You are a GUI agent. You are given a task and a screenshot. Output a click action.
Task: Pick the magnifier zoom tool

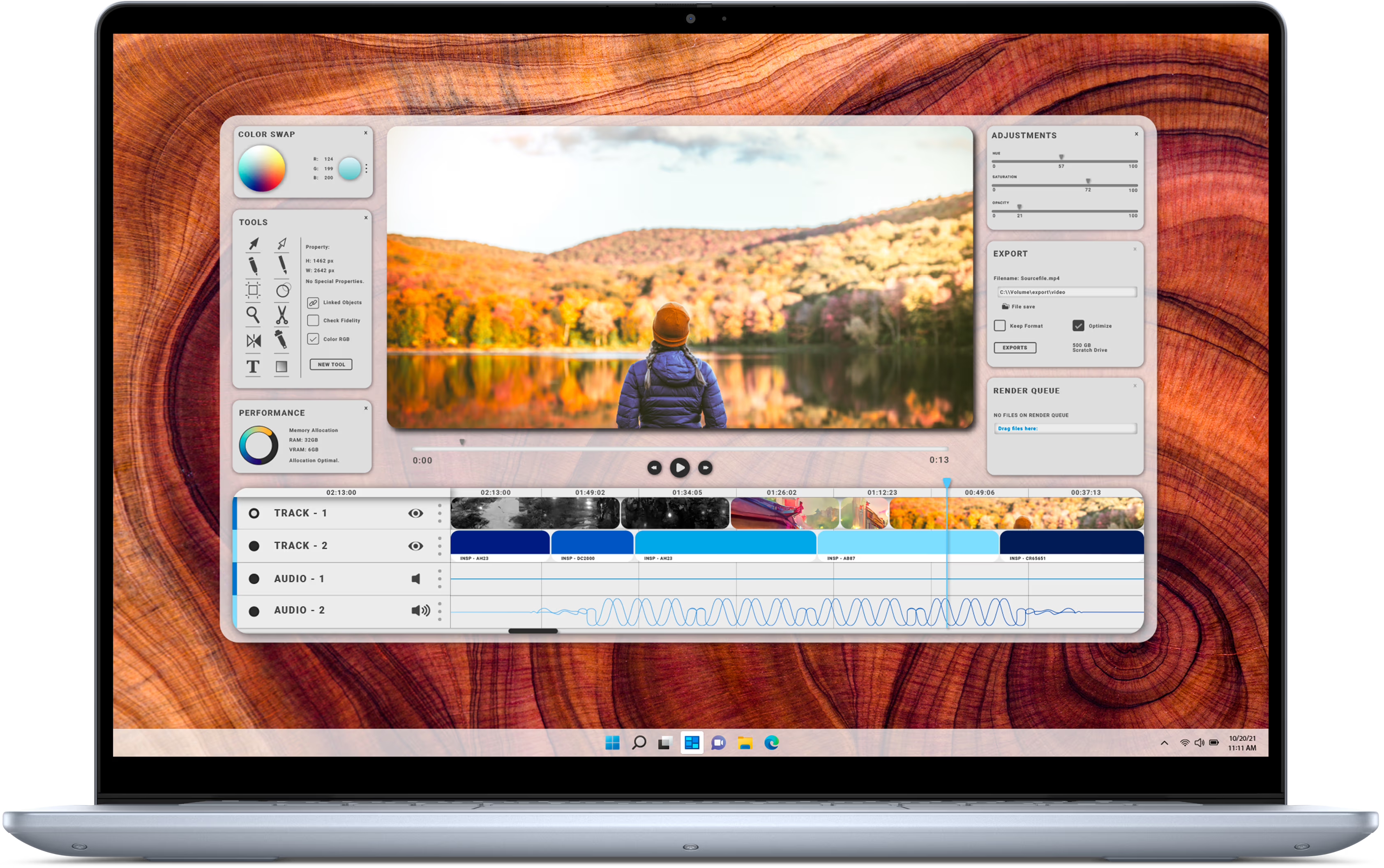click(x=253, y=315)
